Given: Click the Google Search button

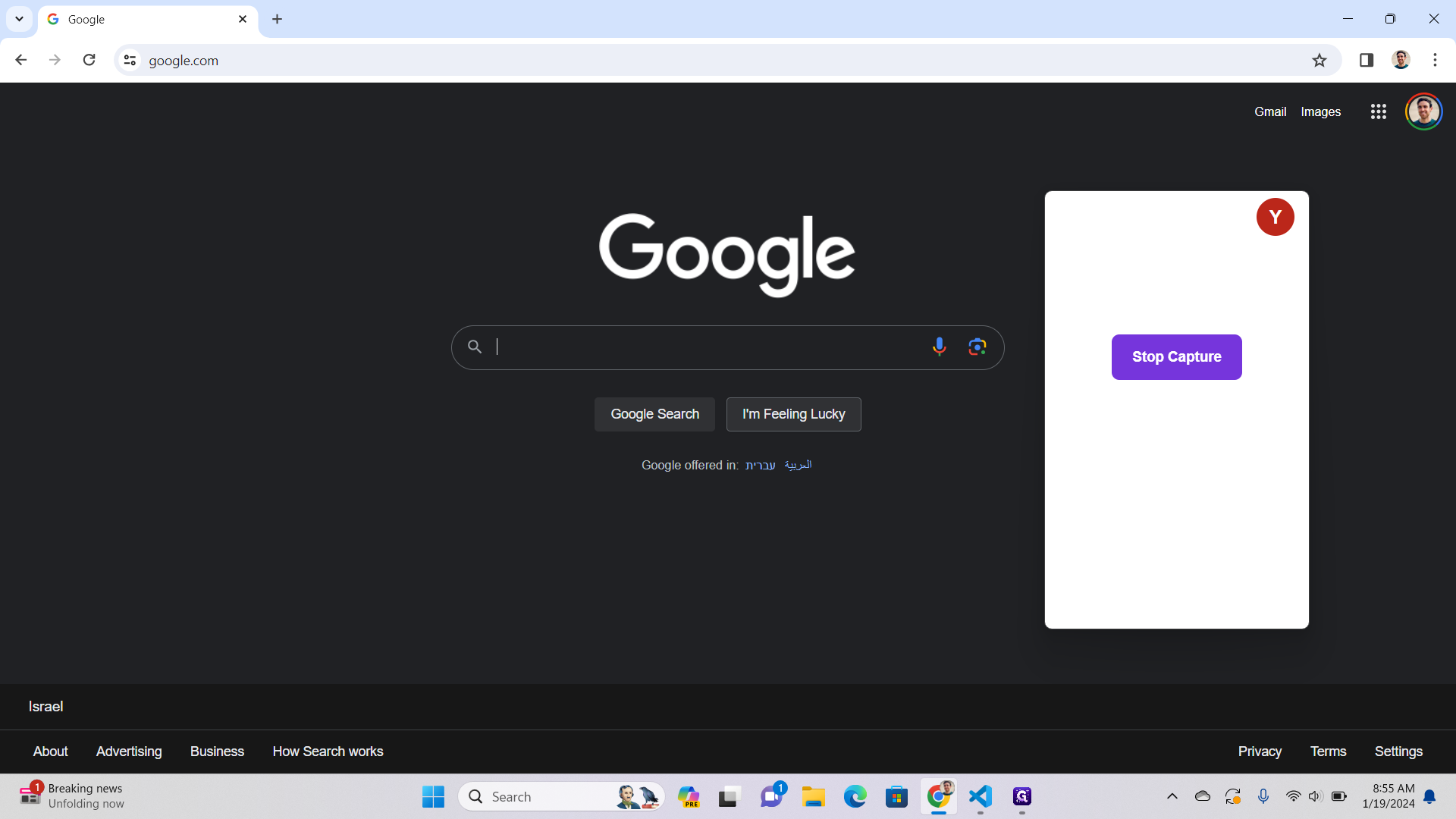Looking at the screenshot, I should [654, 414].
